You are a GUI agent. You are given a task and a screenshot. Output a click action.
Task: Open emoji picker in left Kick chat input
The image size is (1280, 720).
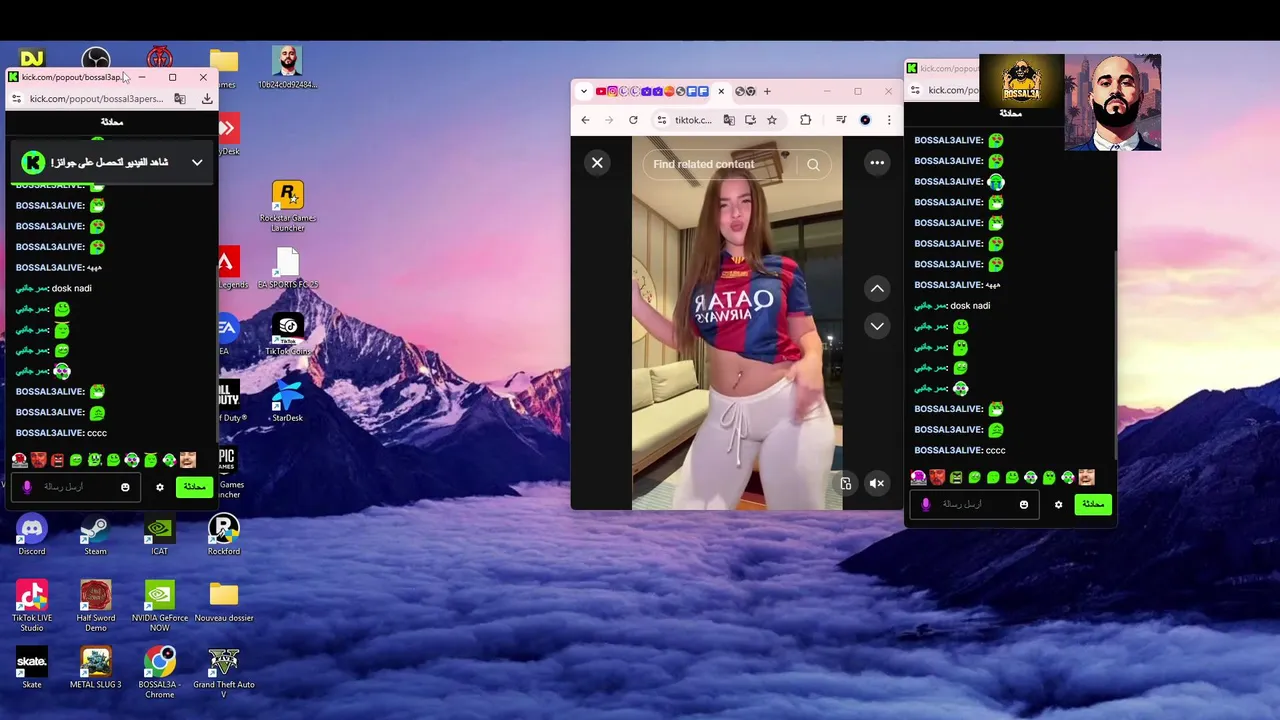(x=125, y=487)
